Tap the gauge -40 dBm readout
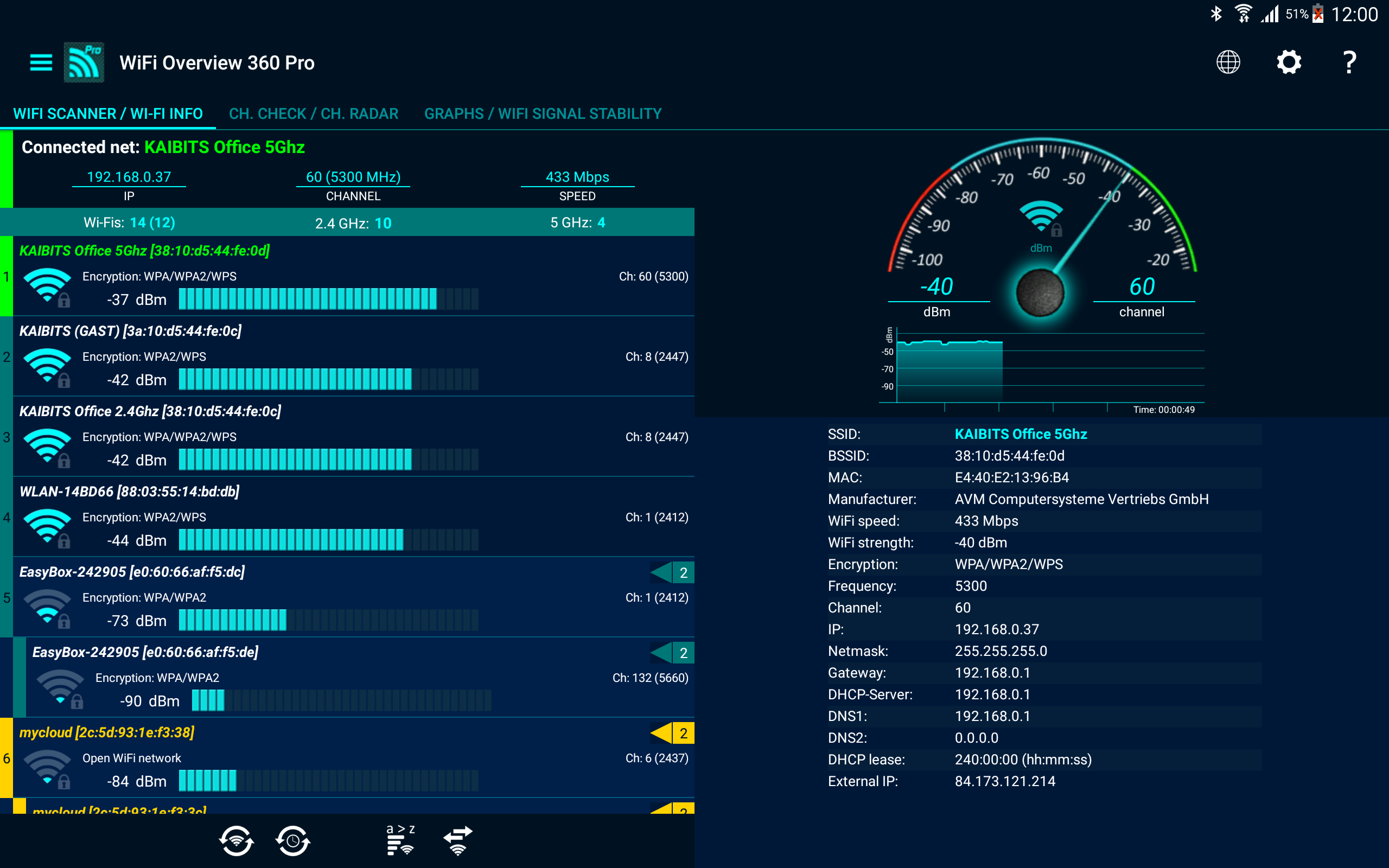Screen dimensions: 1389x868 point(936,286)
